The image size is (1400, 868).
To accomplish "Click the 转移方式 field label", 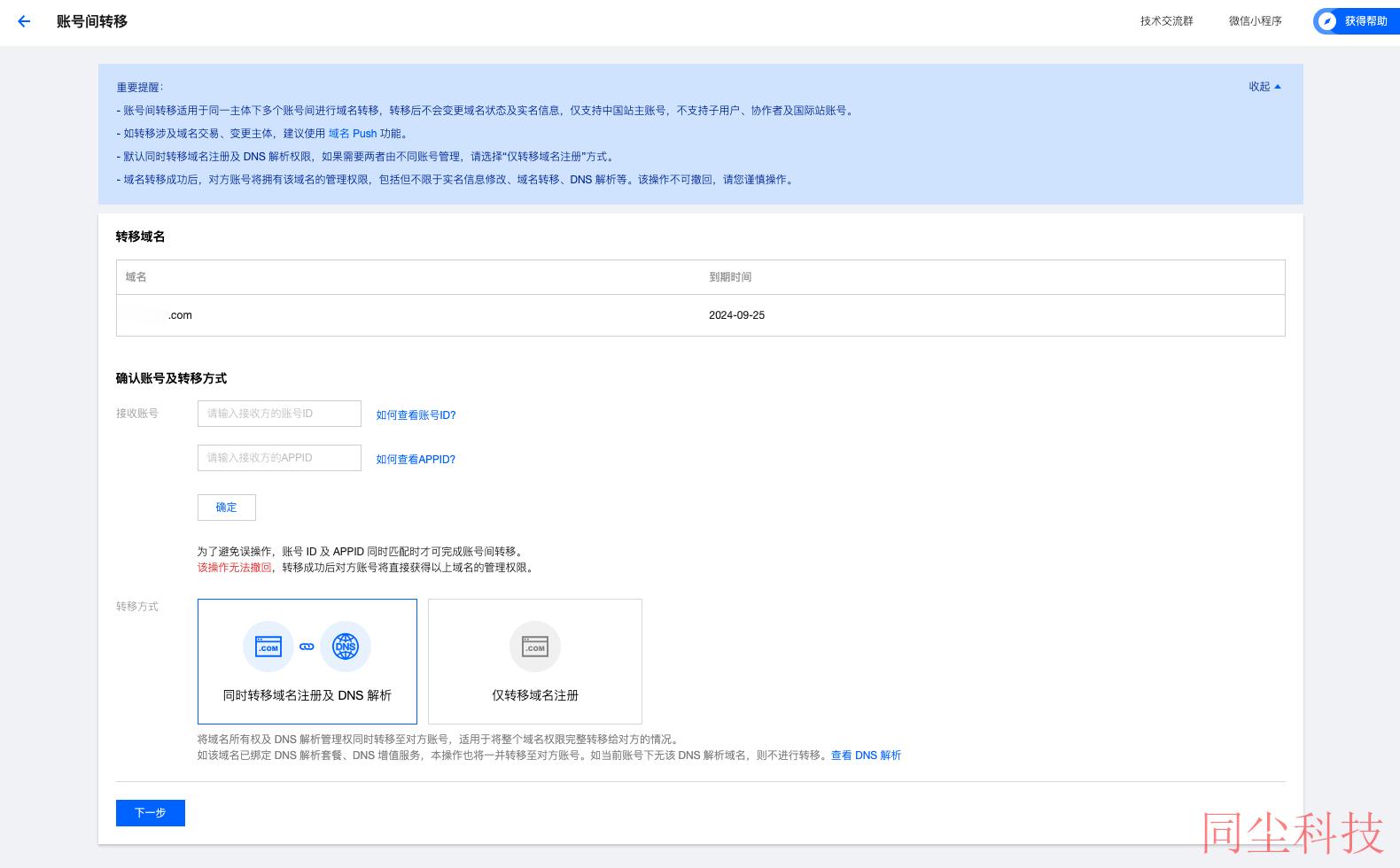I will pos(137,607).
